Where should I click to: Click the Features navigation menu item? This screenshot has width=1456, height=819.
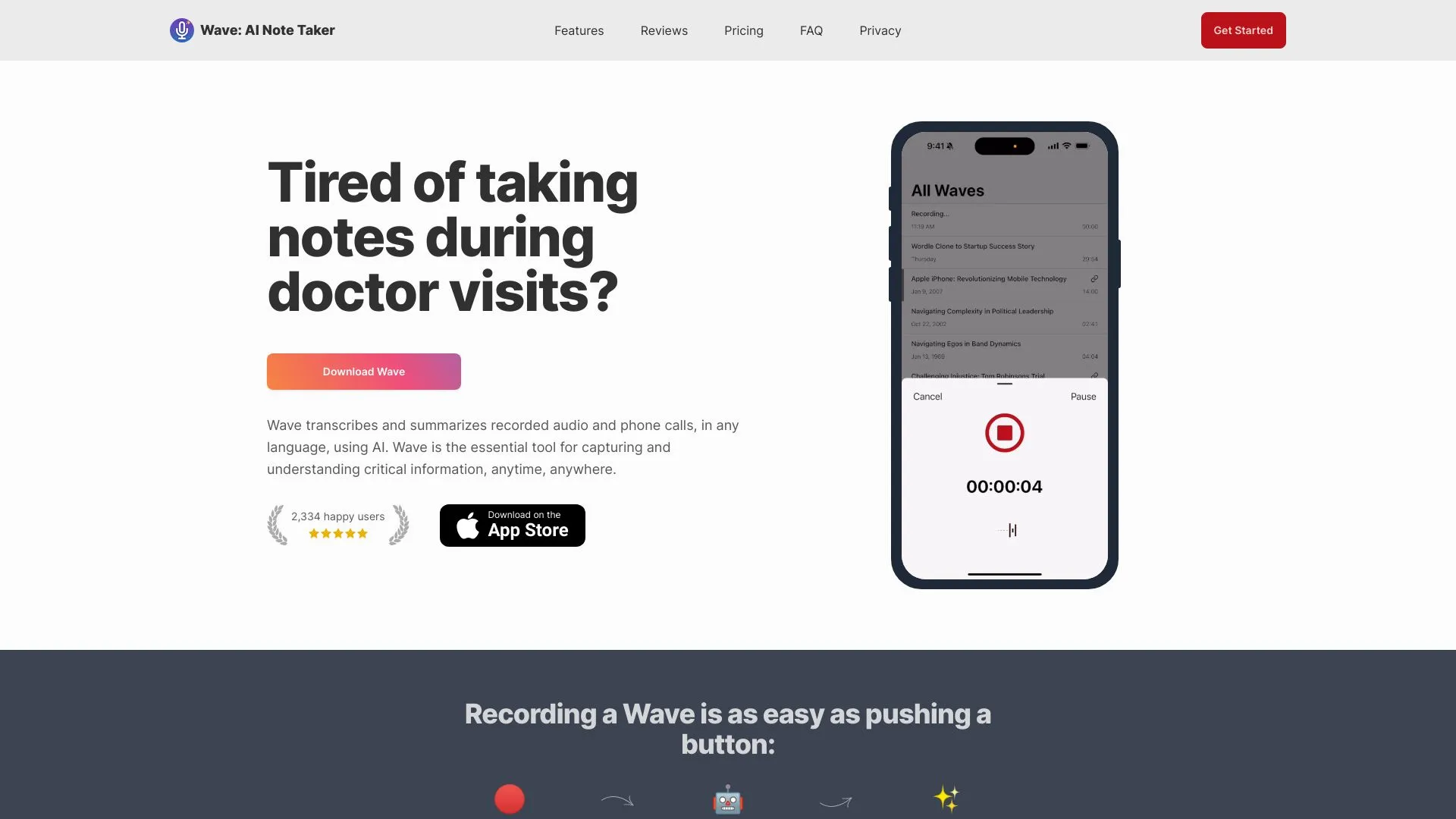(579, 30)
